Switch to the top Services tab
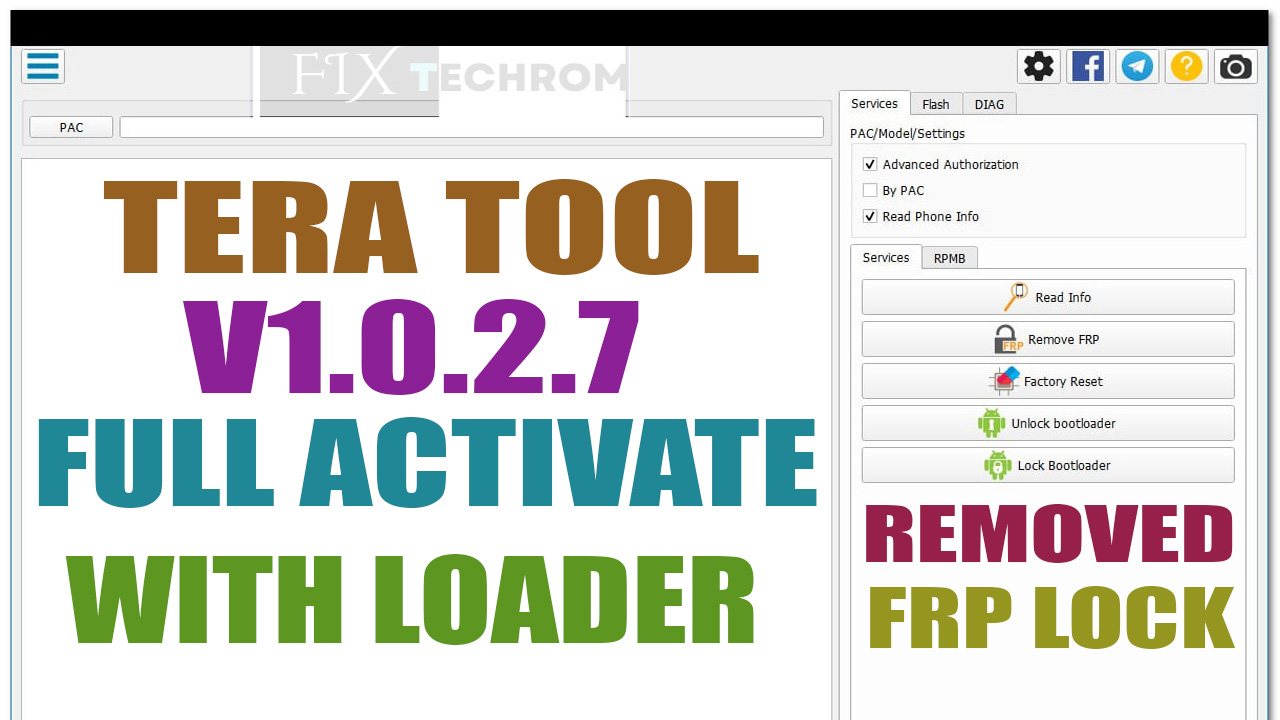 (874, 103)
